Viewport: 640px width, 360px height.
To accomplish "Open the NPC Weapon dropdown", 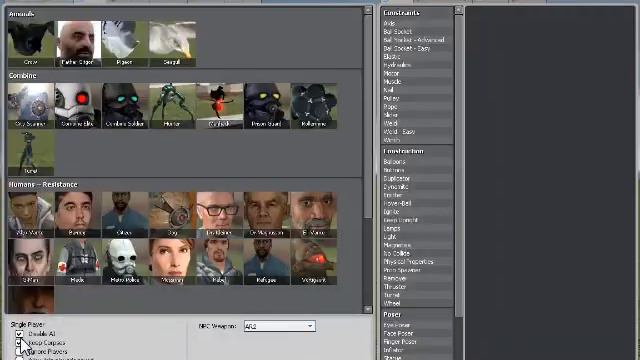I will [x=280, y=326].
